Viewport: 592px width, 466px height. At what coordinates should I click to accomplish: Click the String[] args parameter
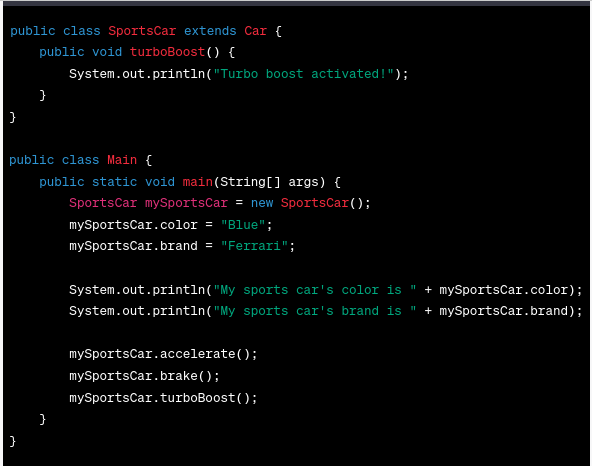click(269, 182)
